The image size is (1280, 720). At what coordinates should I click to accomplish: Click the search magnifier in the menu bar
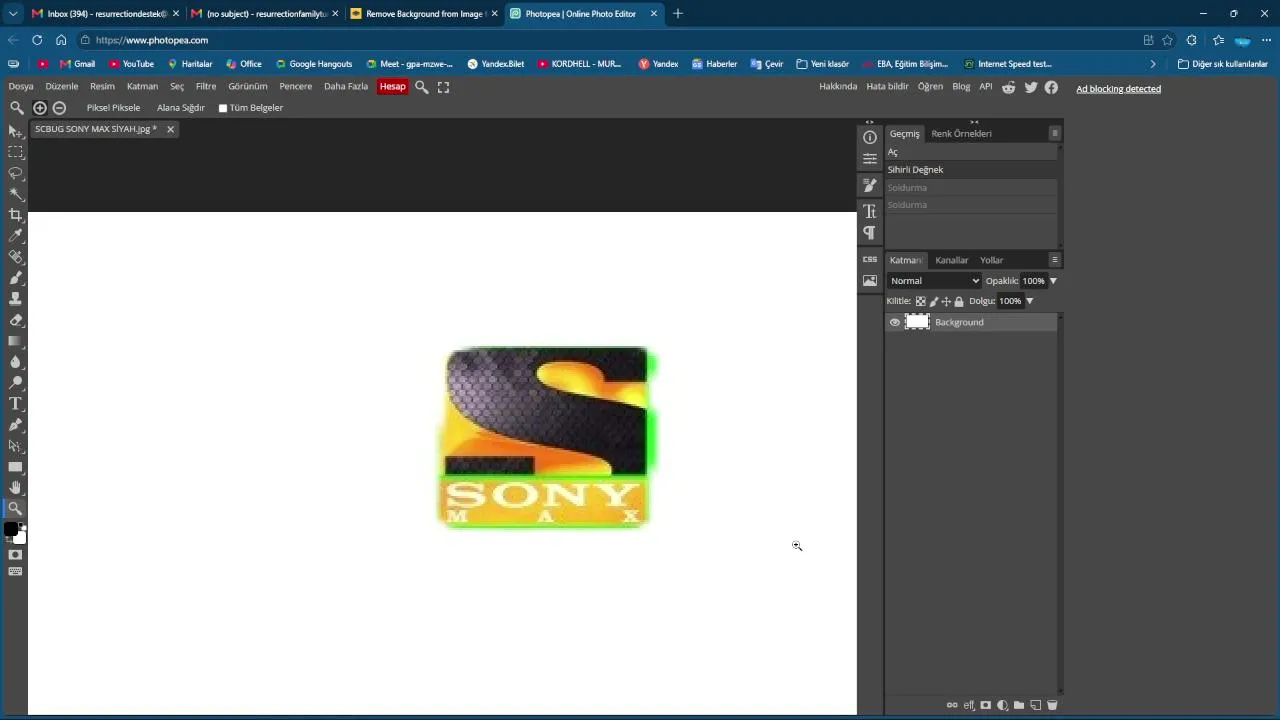422,87
